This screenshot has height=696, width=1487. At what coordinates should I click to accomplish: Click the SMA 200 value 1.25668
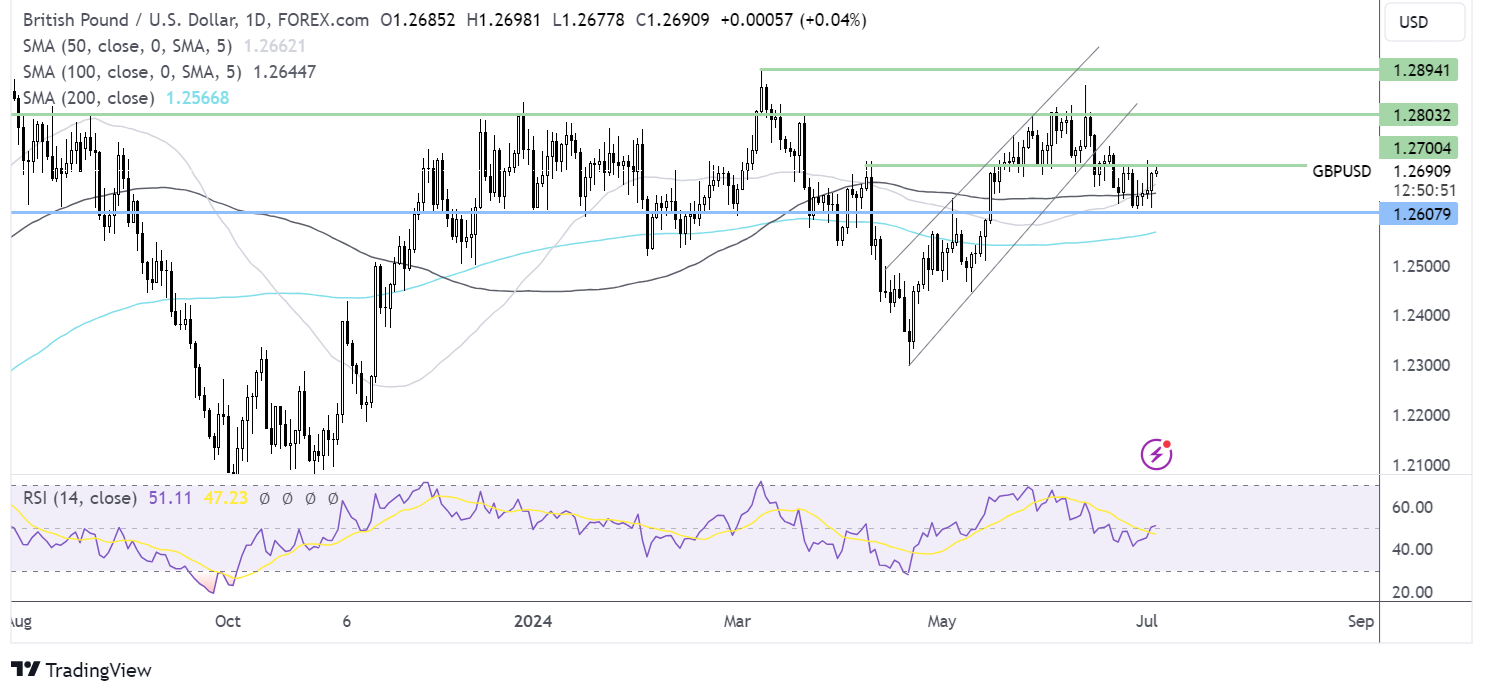[x=200, y=98]
